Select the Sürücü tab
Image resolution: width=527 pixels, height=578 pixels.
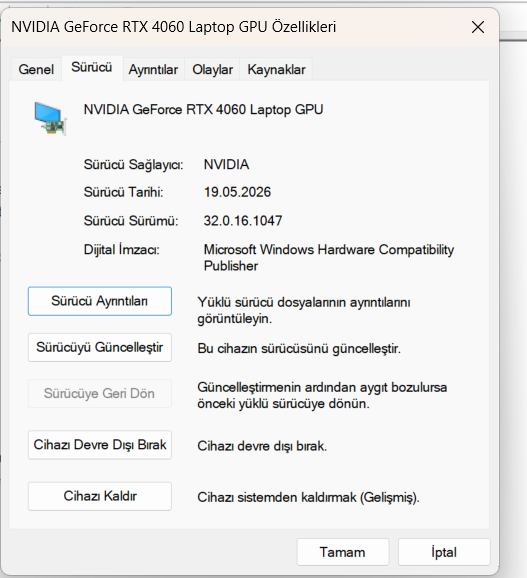[x=92, y=68]
